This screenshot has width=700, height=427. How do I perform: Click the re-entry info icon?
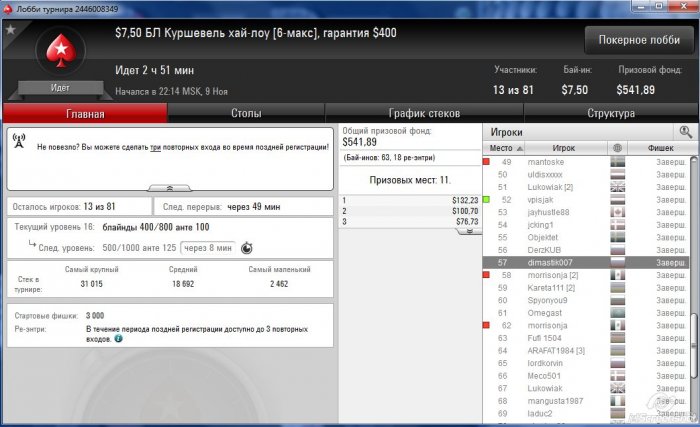pos(118,339)
